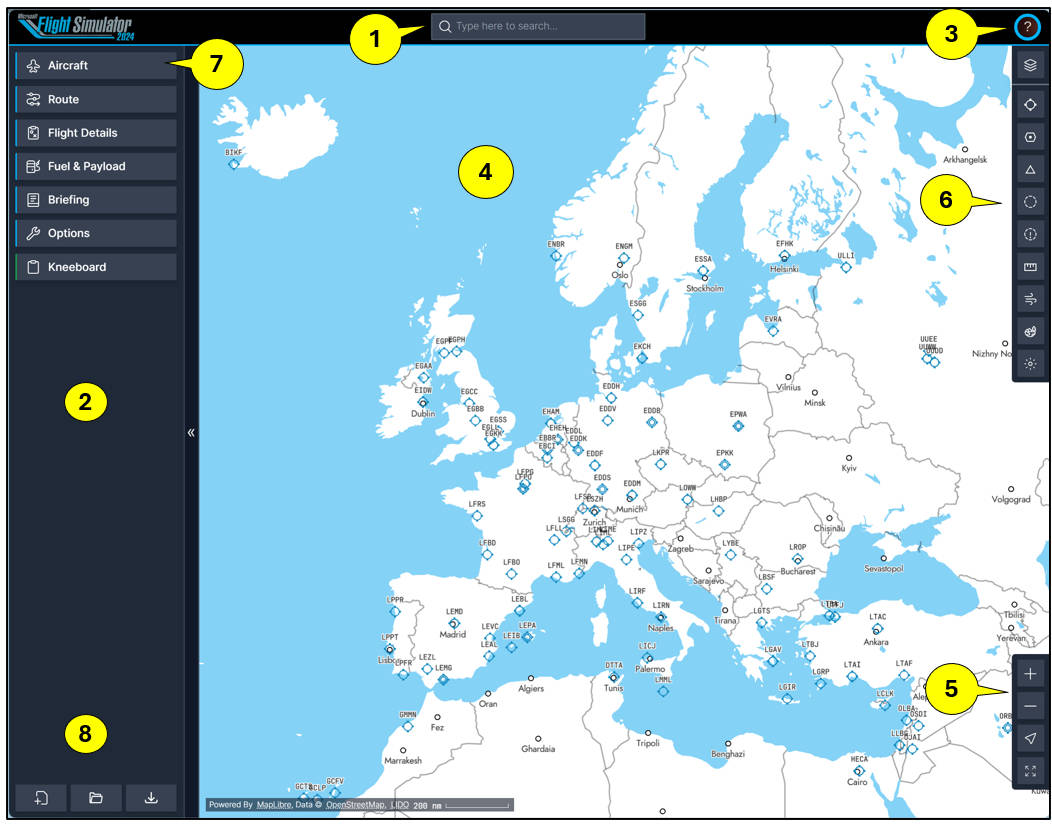Screen dimensions: 1052x825
Task: Click the search input field
Action: 540,28
